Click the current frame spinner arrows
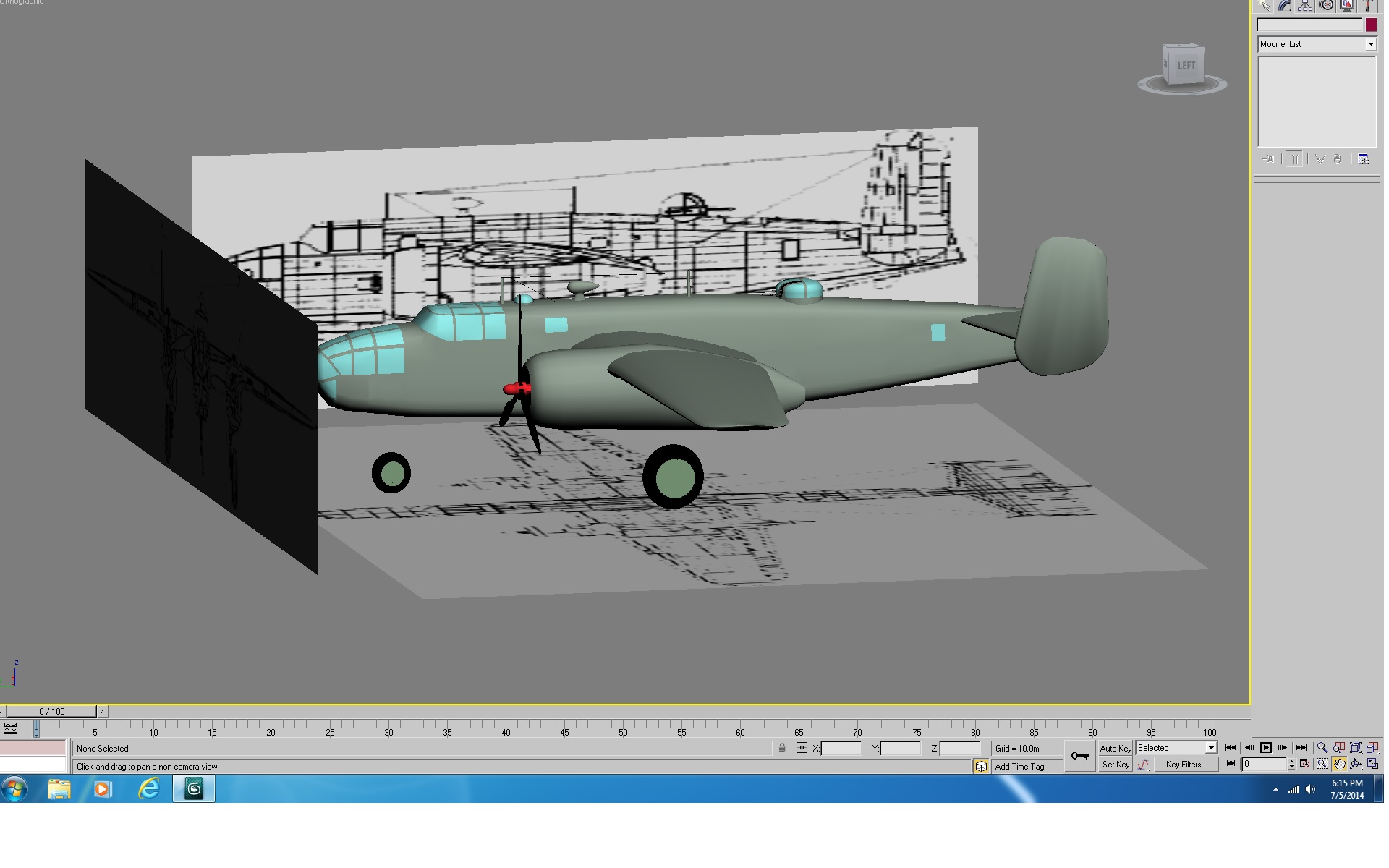This screenshot has height=868, width=1389. (1291, 764)
